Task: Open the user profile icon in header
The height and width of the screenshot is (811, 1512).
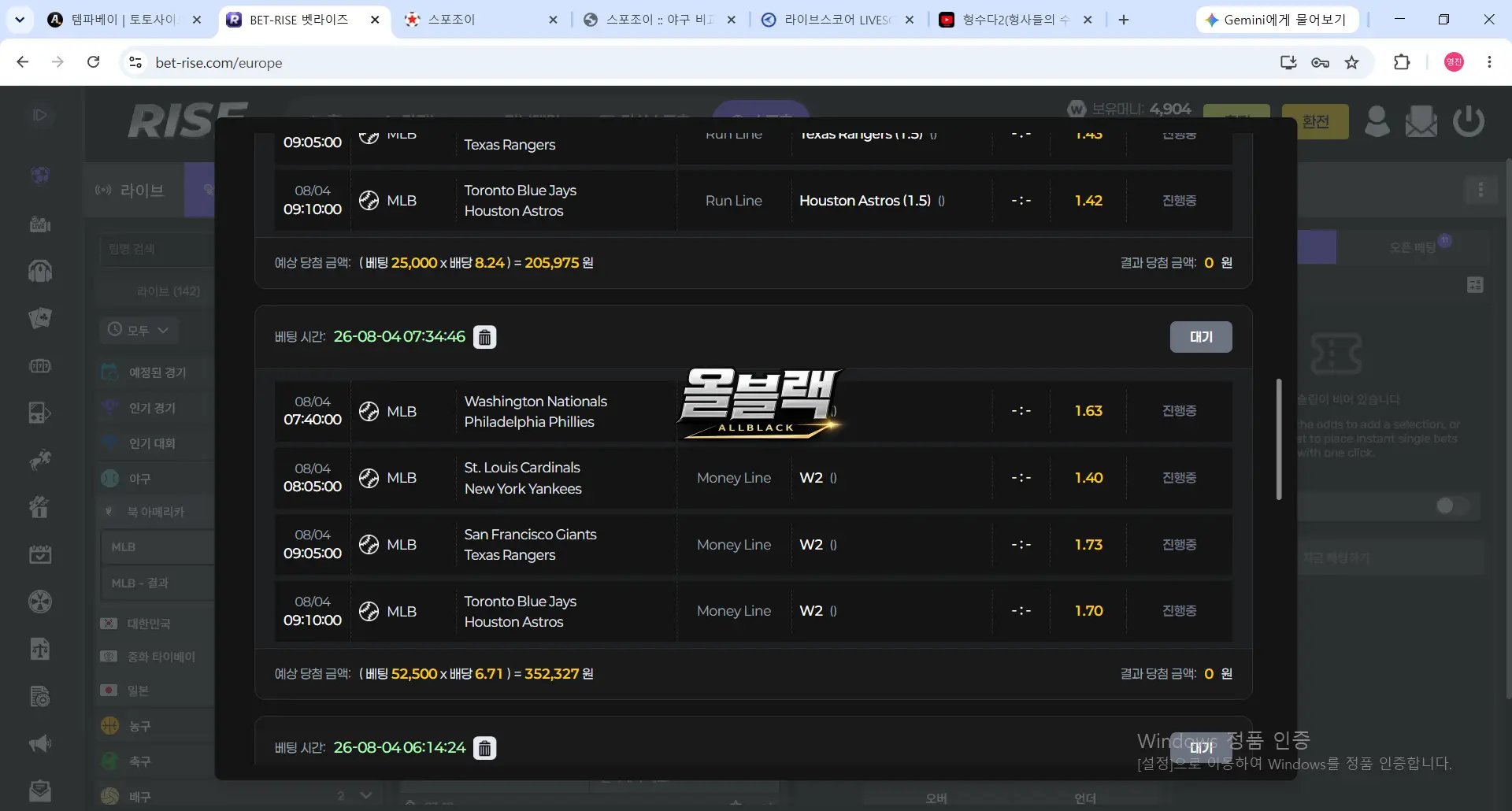Action: click(x=1377, y=121)
